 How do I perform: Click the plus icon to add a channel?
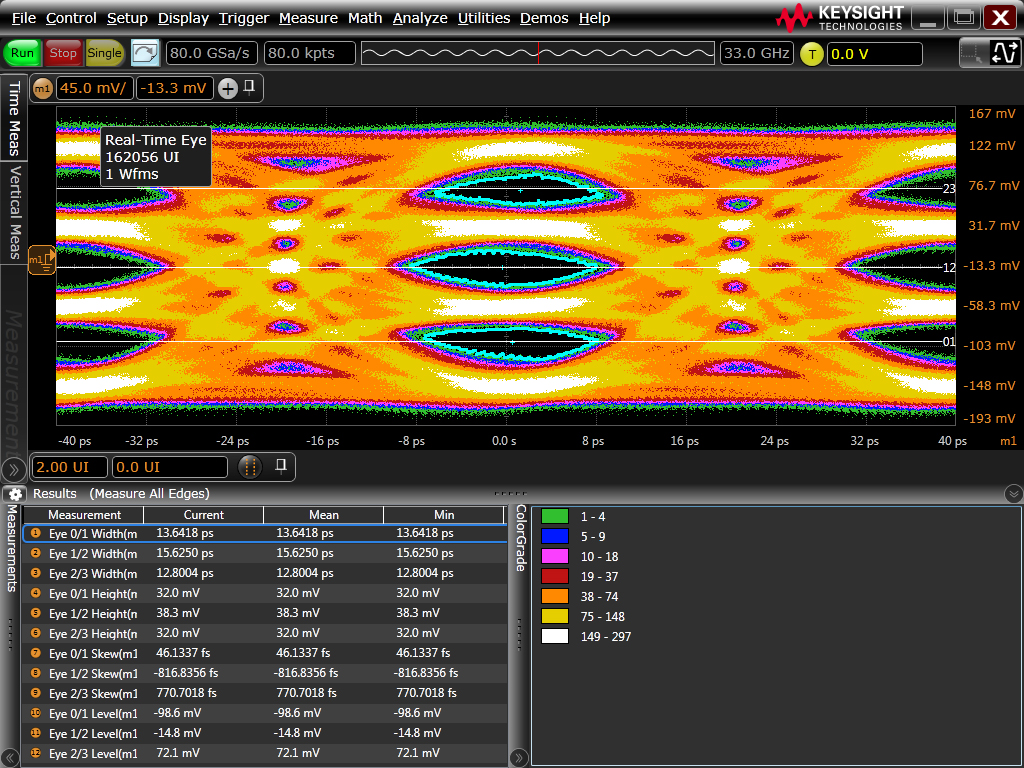pos(228,88)
